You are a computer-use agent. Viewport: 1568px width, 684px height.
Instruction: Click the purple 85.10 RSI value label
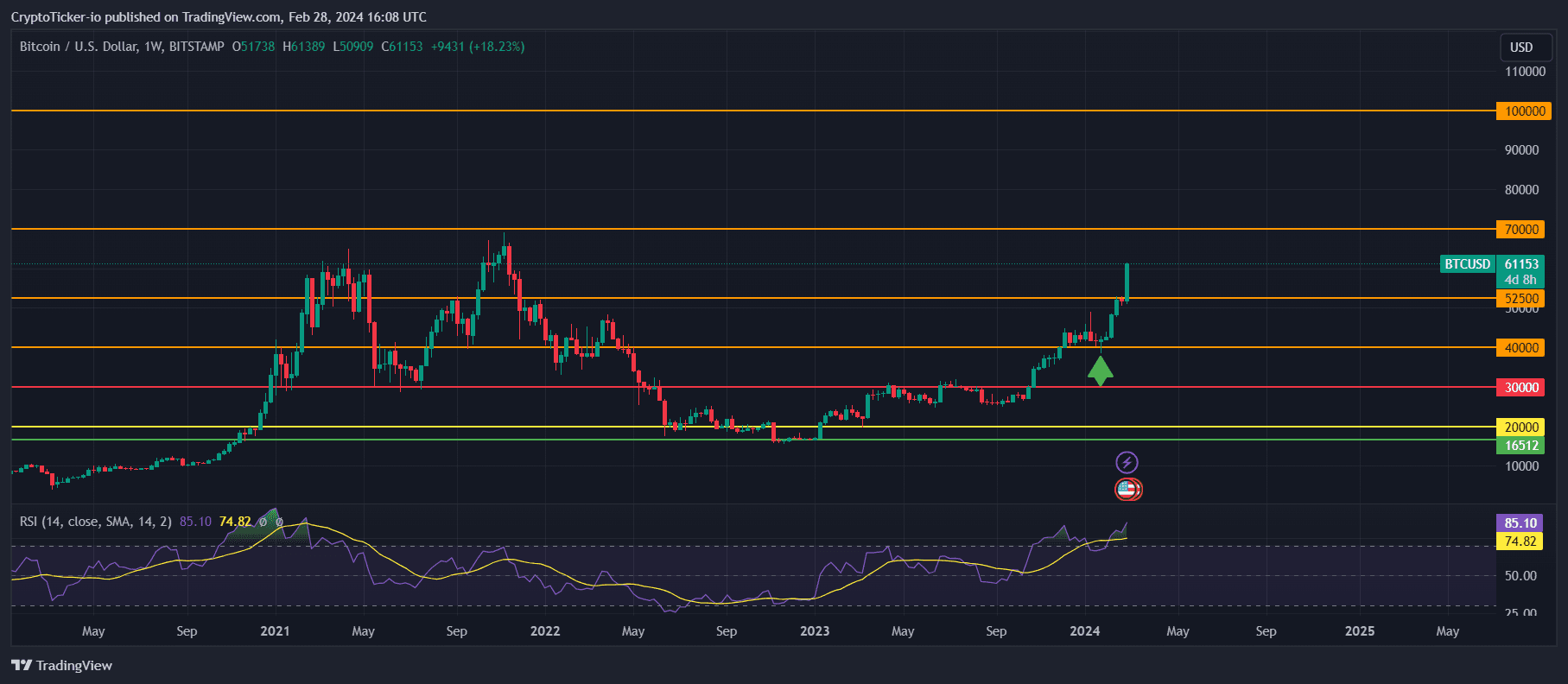(x=1520, y=523)
